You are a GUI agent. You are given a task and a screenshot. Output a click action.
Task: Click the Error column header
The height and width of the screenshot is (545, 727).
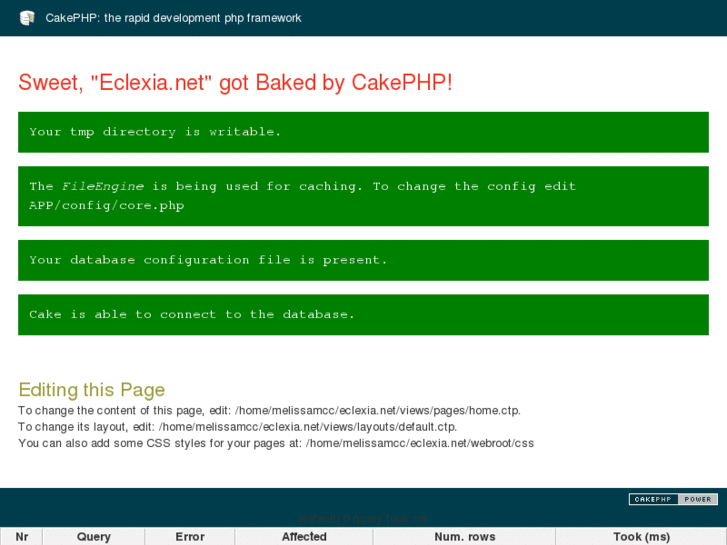pyautogui.click(x=190, y=537)
